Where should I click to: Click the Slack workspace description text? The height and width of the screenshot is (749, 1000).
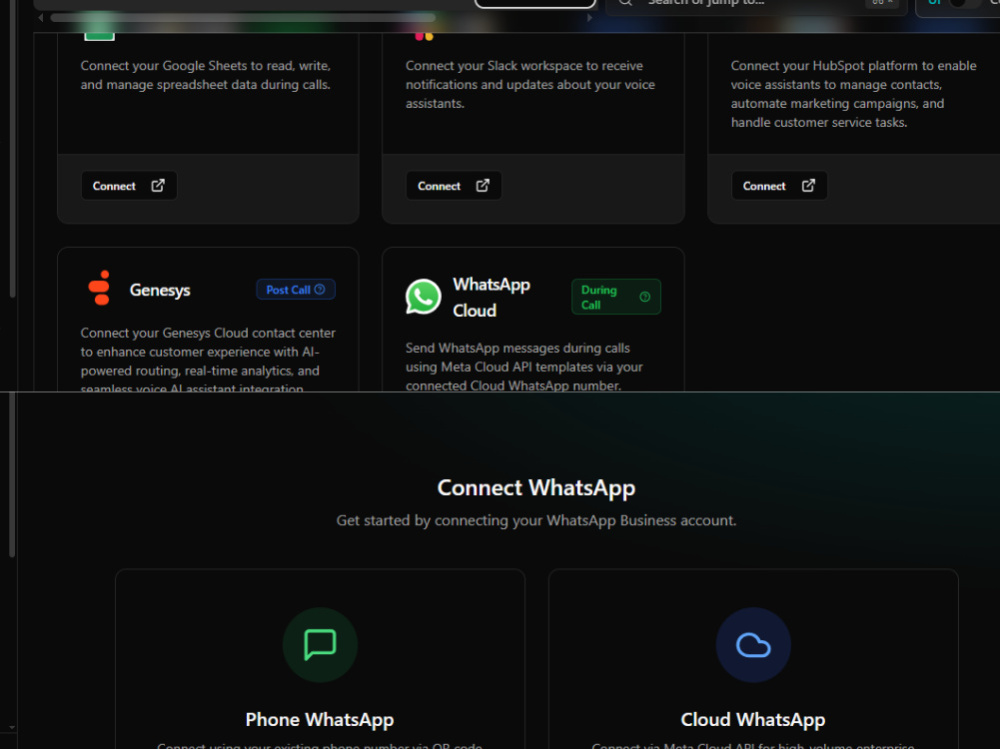point(530,85)
